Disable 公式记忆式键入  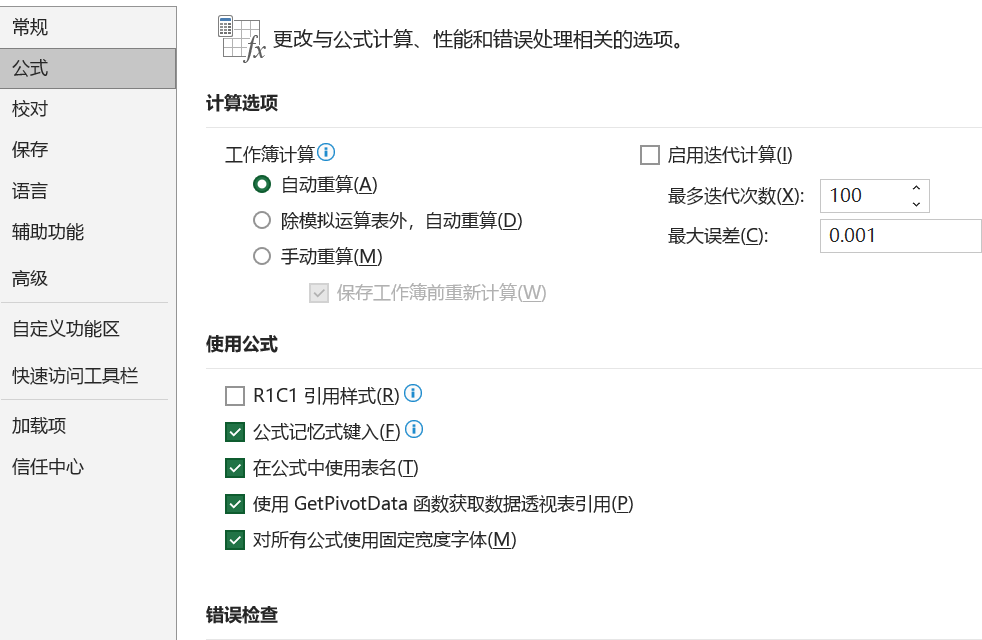coord(235,430)
